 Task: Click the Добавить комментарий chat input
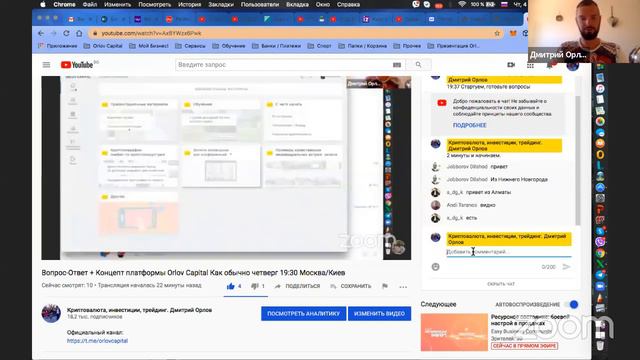(509, 252)
